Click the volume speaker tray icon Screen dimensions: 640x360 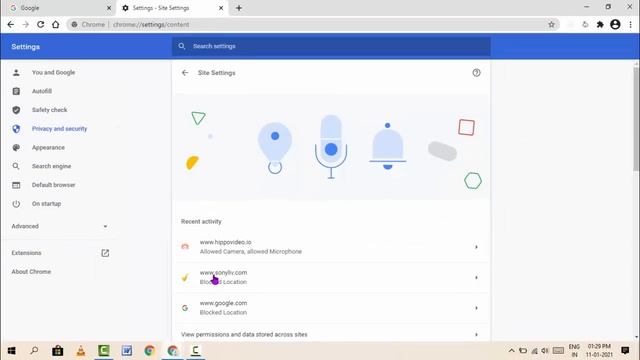[x=545, y=351]
